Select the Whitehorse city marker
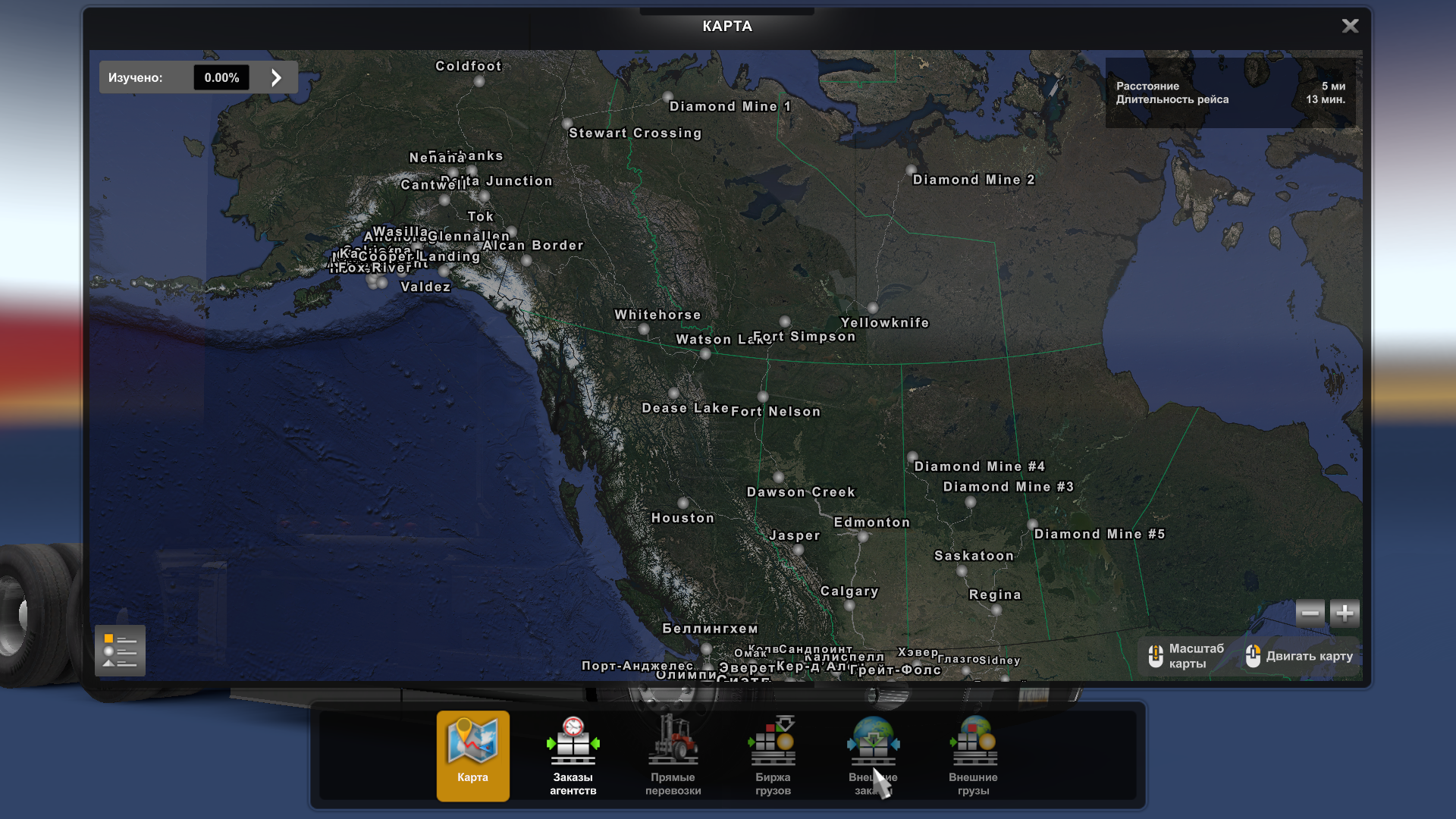This screenshot has height=819, width=1456. tap(644, 329)
